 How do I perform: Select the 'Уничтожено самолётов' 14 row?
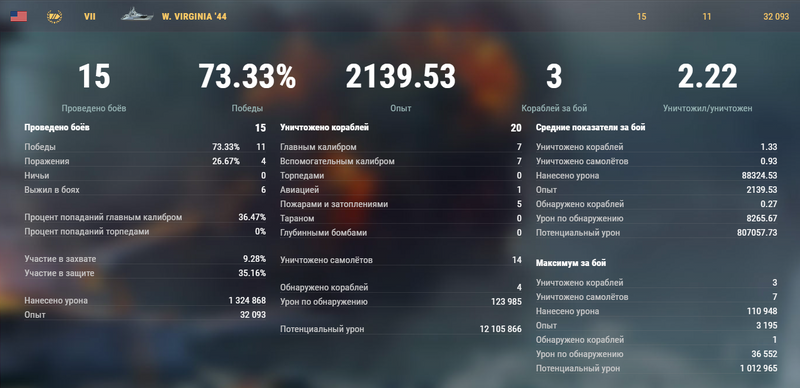[401, 260]
